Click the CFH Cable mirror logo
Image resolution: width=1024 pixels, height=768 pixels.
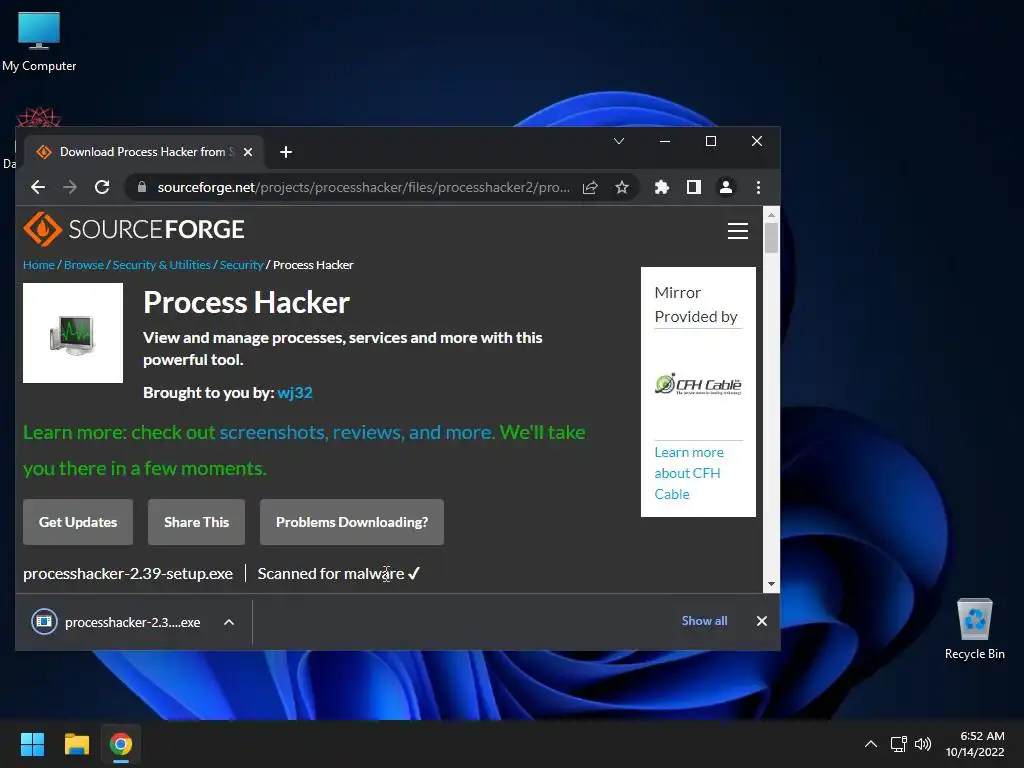click(698, 384)
